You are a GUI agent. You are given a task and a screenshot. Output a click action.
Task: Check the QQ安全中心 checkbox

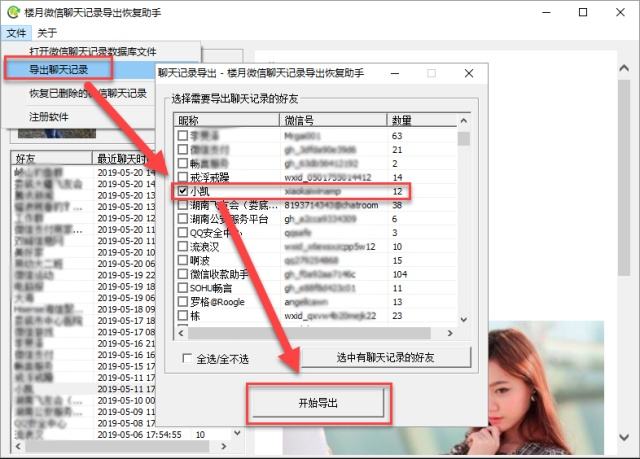coord(183,232)
